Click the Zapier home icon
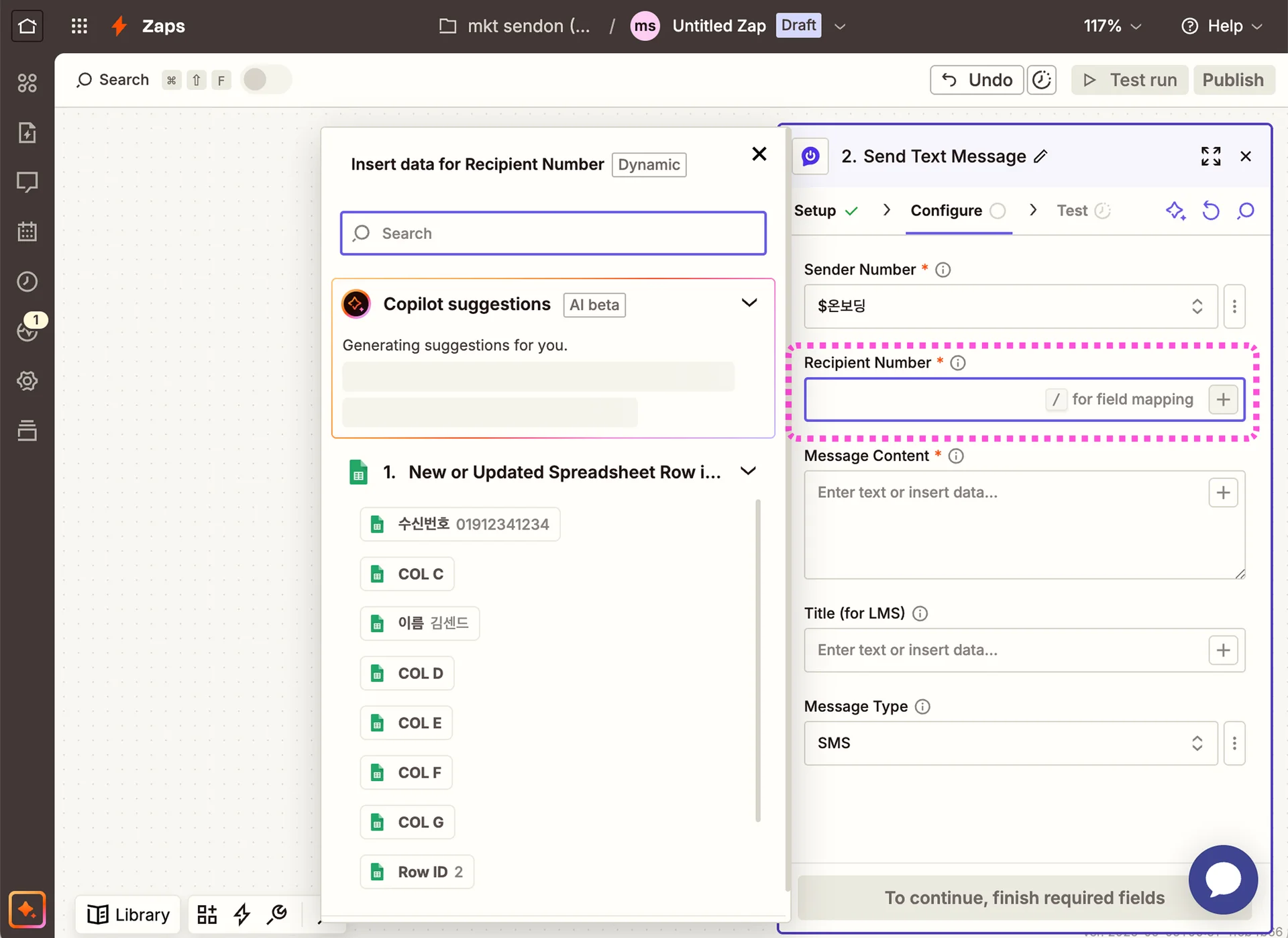The image size is (1288, 938). 27,26
